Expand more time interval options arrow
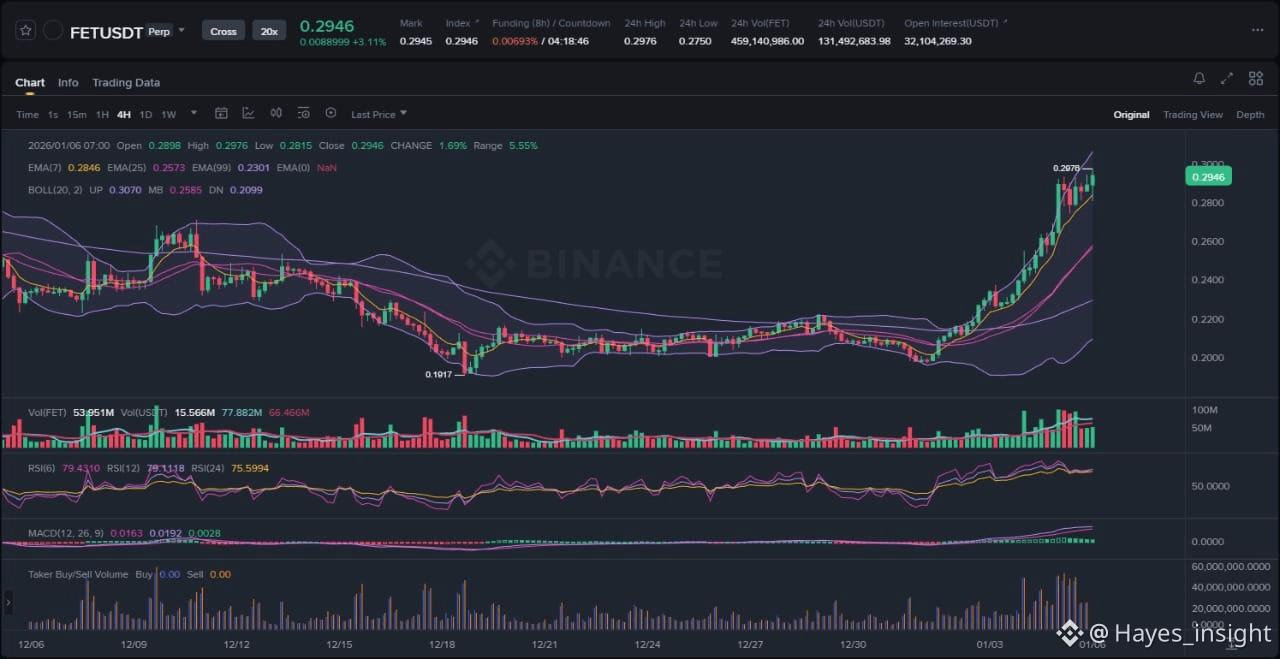 [194, 114]
